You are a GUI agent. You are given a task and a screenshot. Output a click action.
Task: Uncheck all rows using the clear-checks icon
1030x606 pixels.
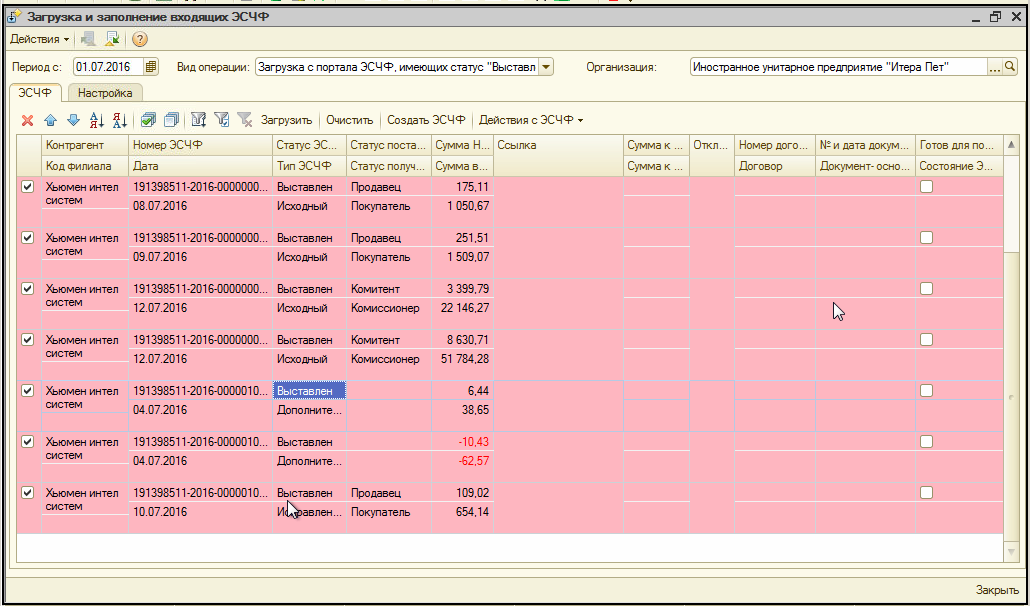tap(171, 120)
